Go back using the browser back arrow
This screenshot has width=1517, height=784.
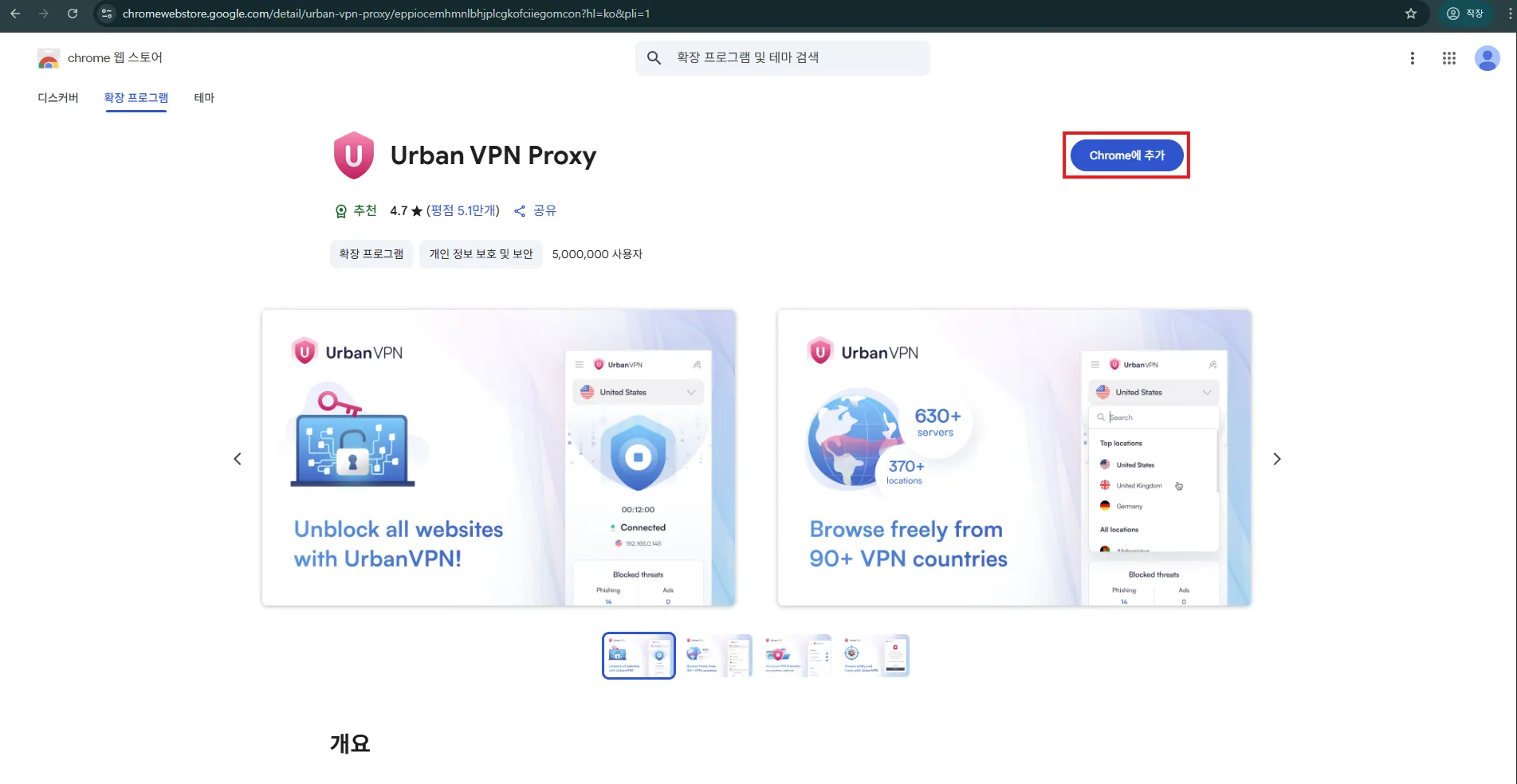(15, 14)
